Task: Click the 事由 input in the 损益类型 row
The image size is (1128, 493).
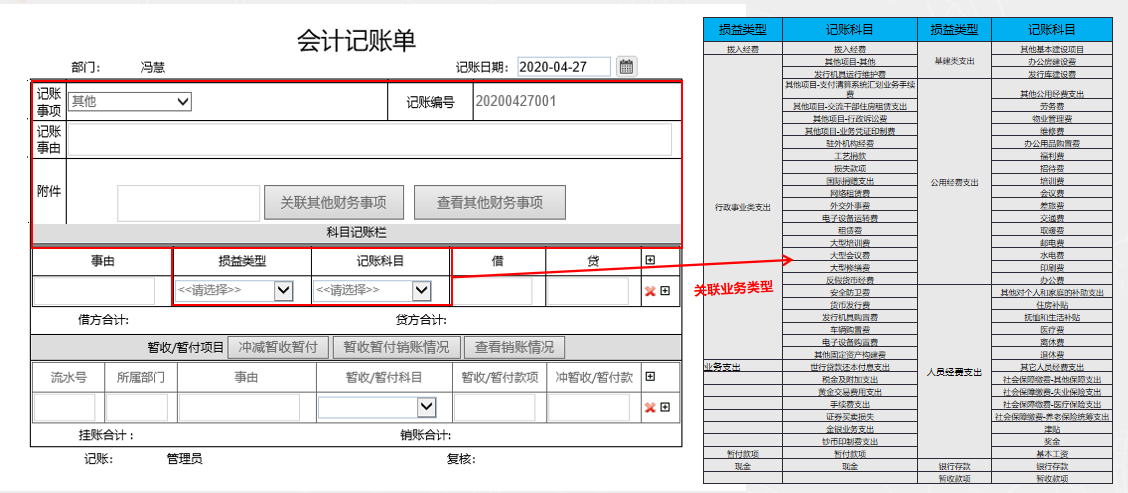Action: (94, 291)
